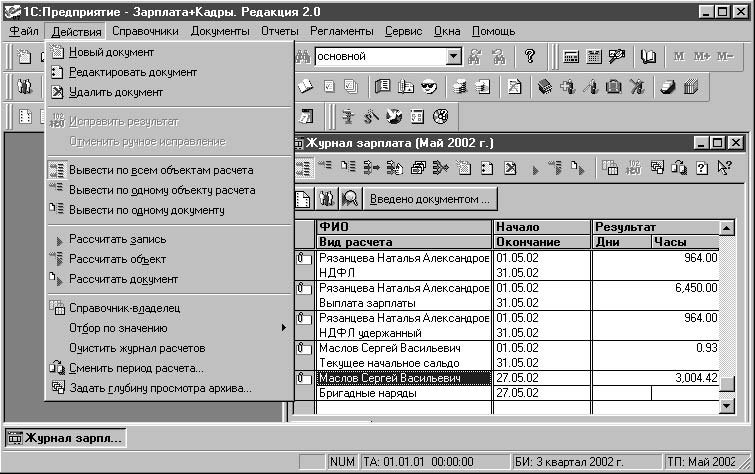Choose Задать глубину просмотра архива... entry
The width and height of the screenshot is (755, 474).
[169, 388]
